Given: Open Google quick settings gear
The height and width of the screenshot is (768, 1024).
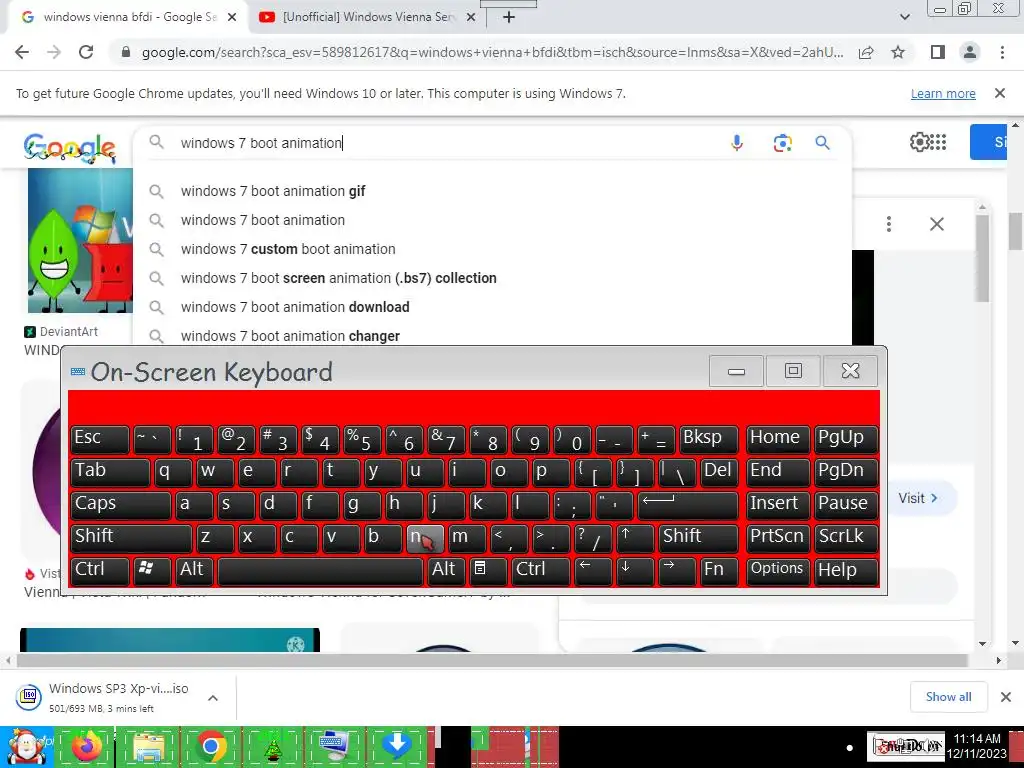Looking at the screenshot, I should (919, 142).
